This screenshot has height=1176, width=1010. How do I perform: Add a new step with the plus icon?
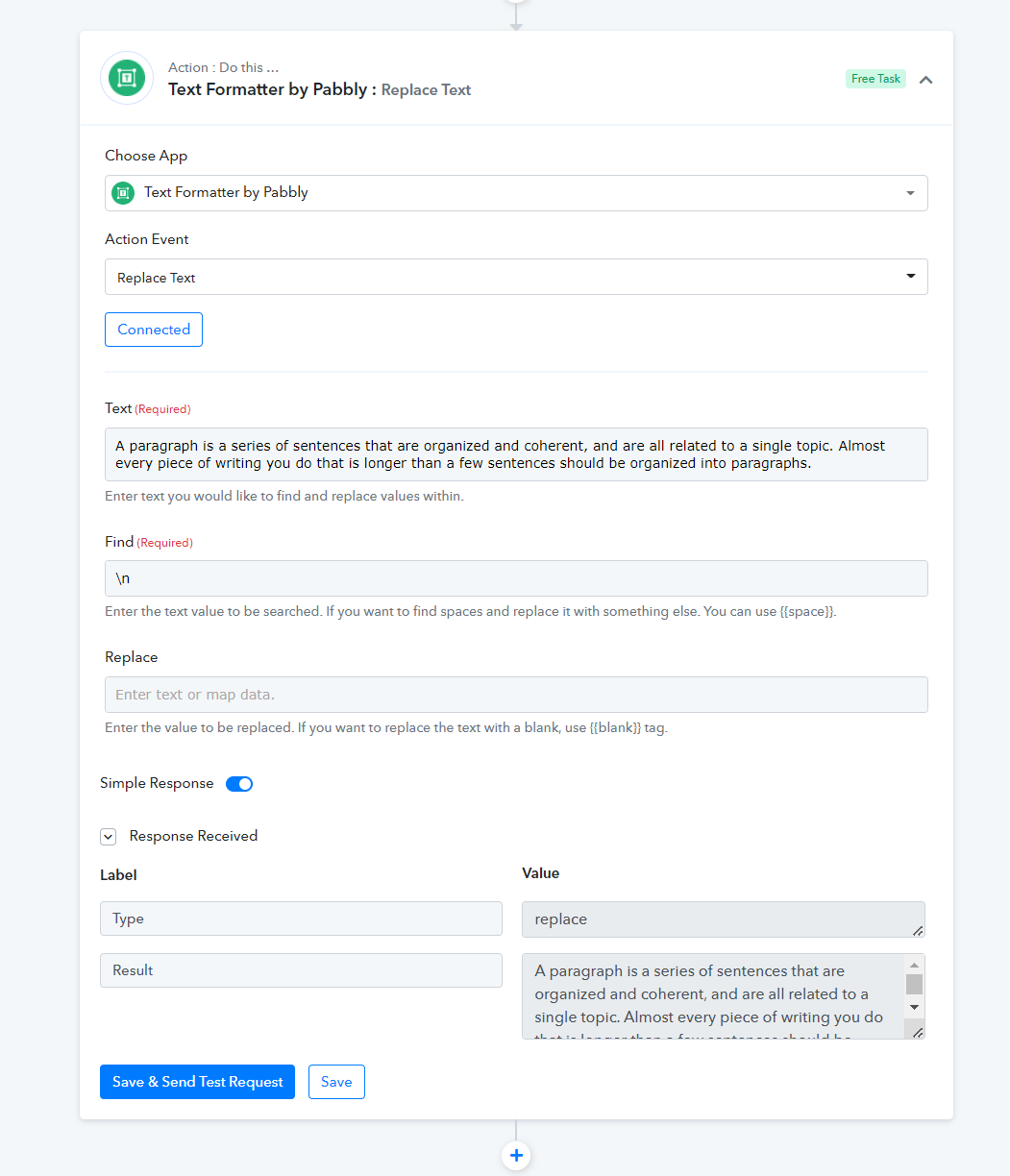[516, 1155]
